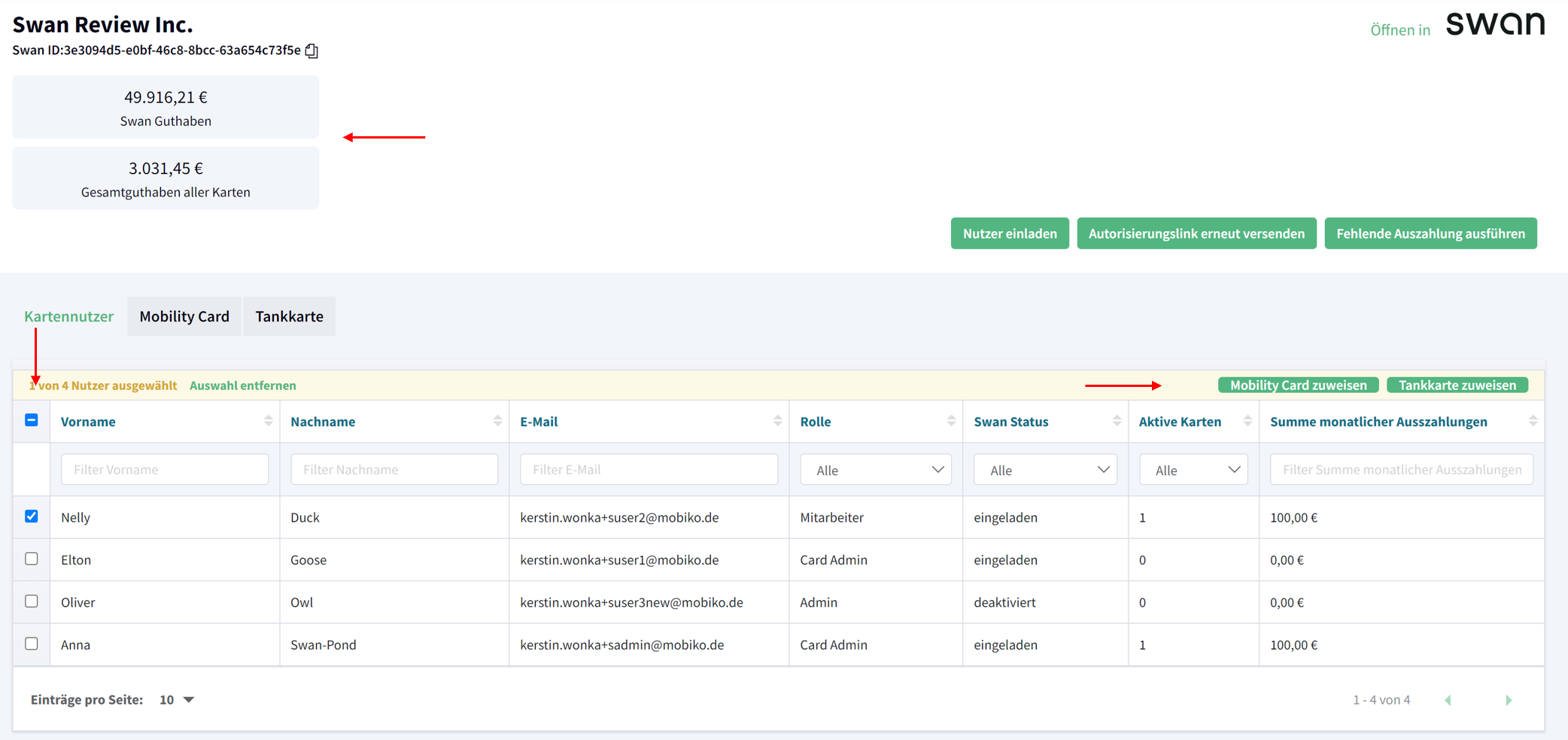Click the Swan logo

pyautogui.click(x=1494, y=25)
